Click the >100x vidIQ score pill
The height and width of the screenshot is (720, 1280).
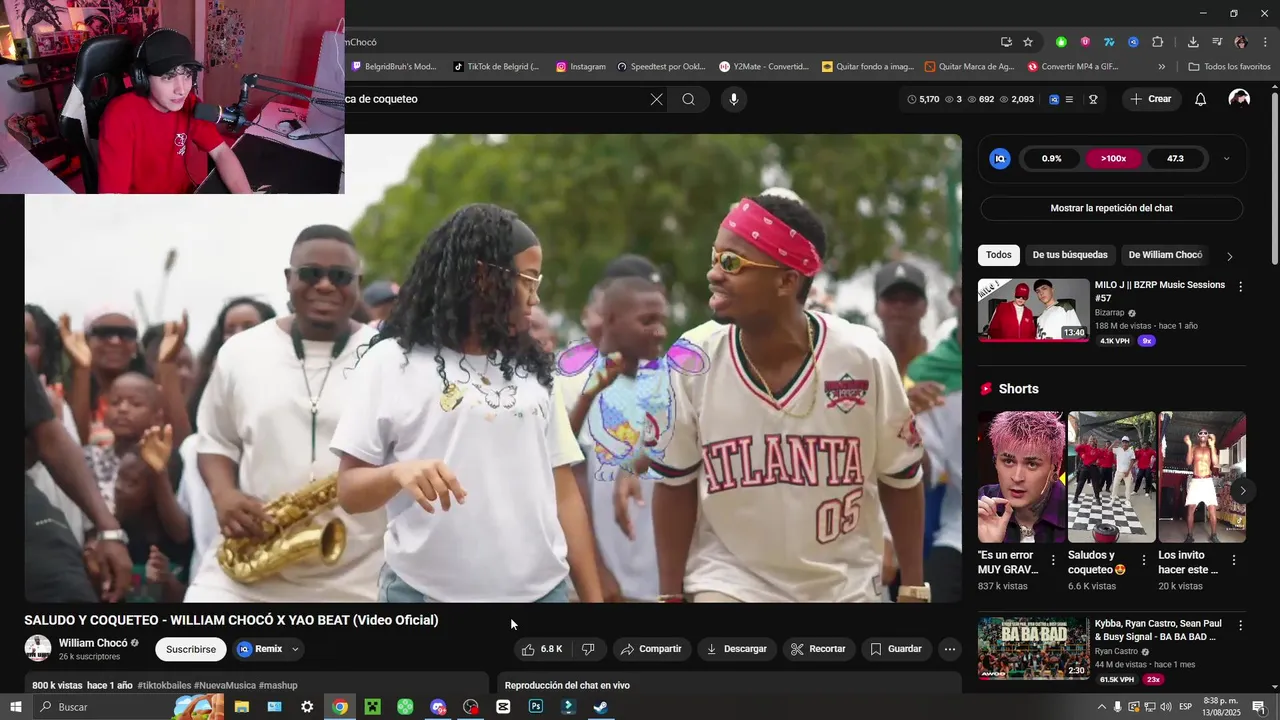click(x=1113, y=158)
